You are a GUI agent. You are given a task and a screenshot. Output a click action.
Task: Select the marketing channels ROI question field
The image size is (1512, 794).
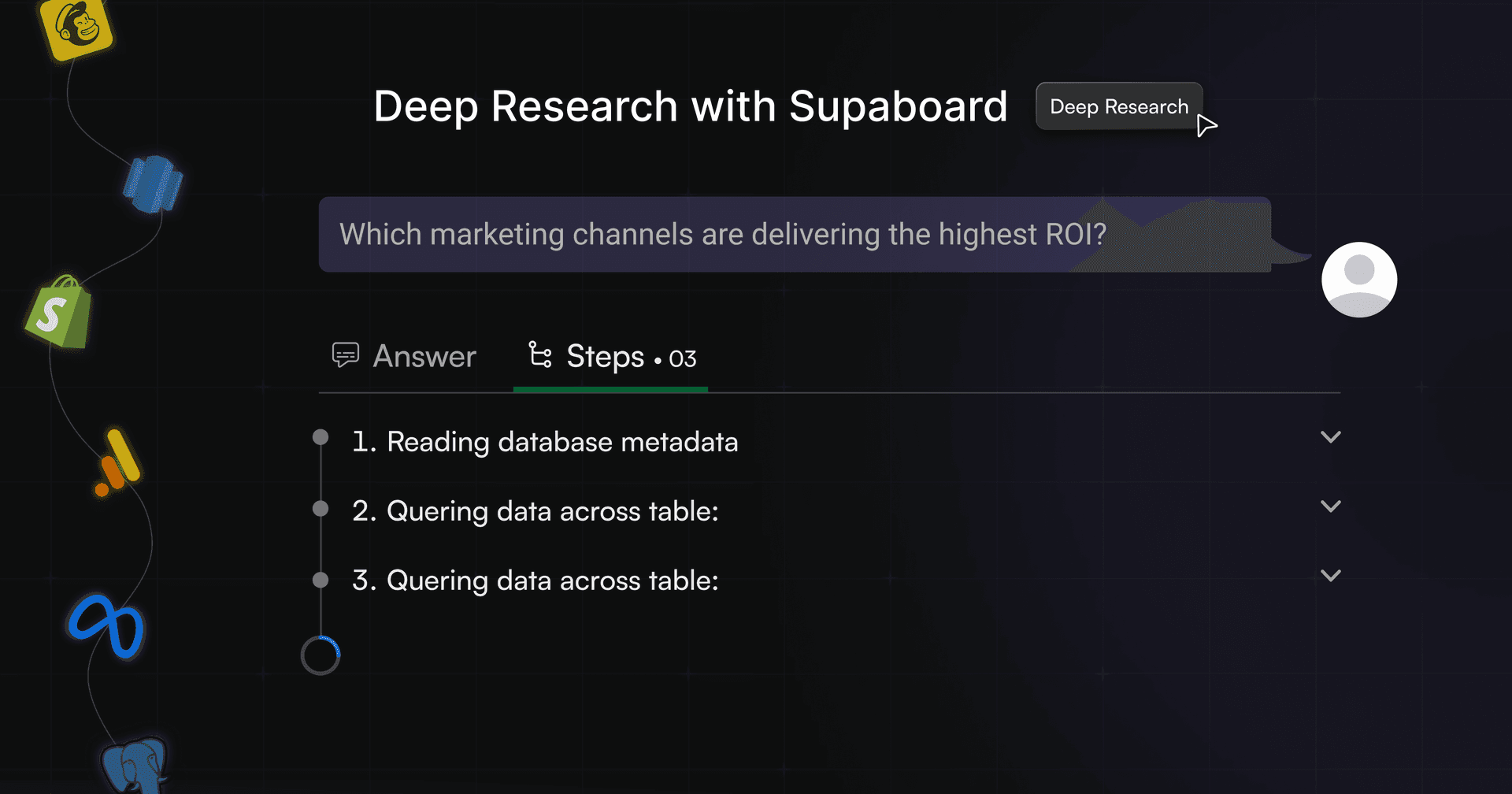pos(795,235)
